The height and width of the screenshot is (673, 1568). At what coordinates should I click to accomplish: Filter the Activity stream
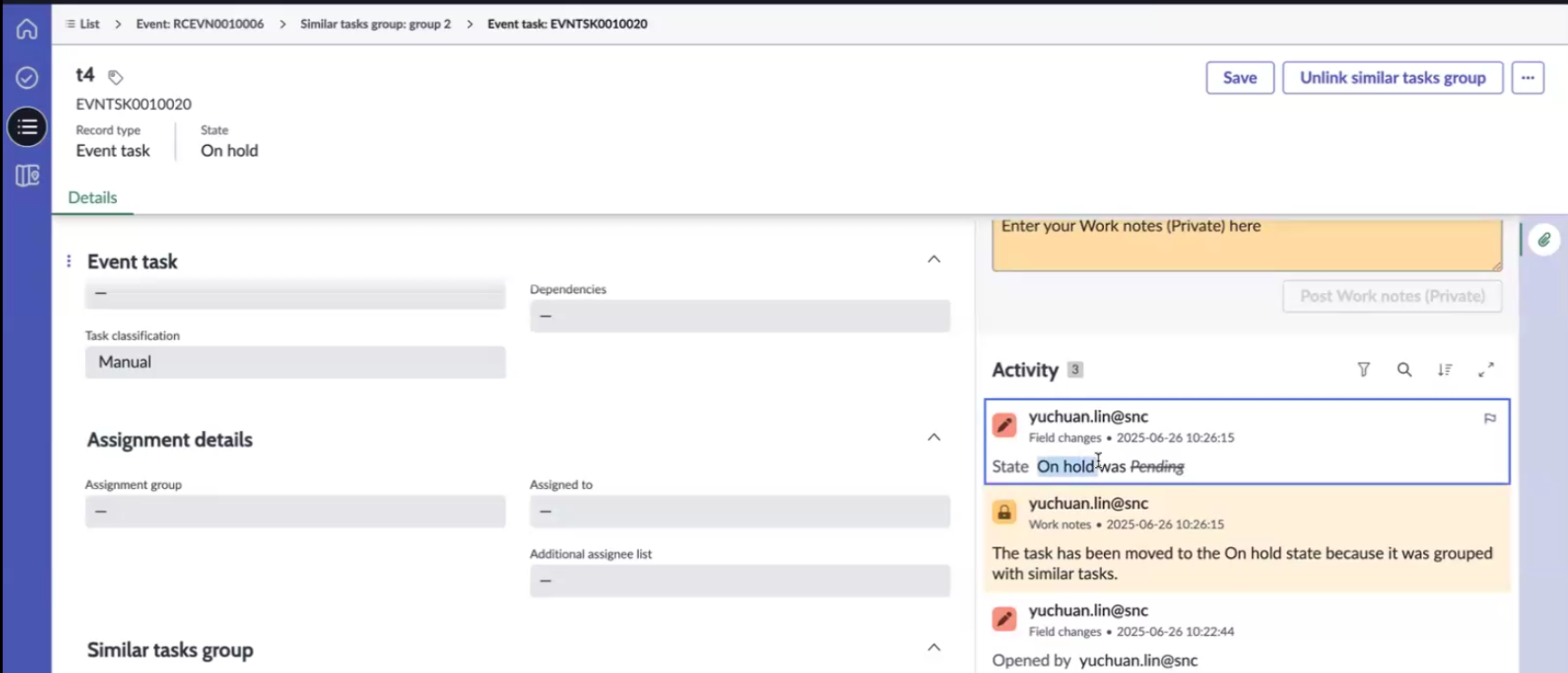coord(1363,369)
